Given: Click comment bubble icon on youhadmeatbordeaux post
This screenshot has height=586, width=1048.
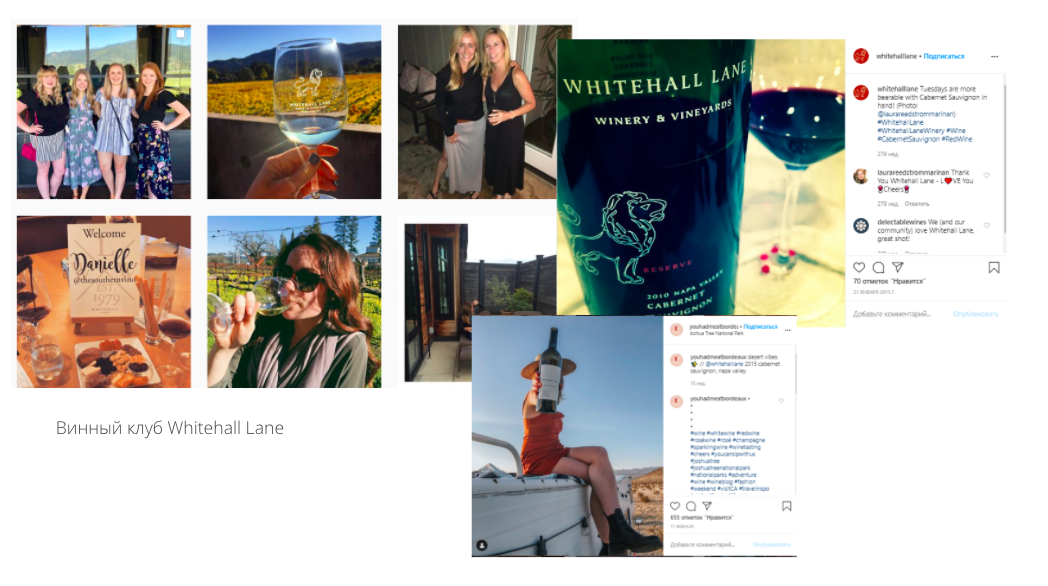Looking at the screenshot, I should coord(691,506).
